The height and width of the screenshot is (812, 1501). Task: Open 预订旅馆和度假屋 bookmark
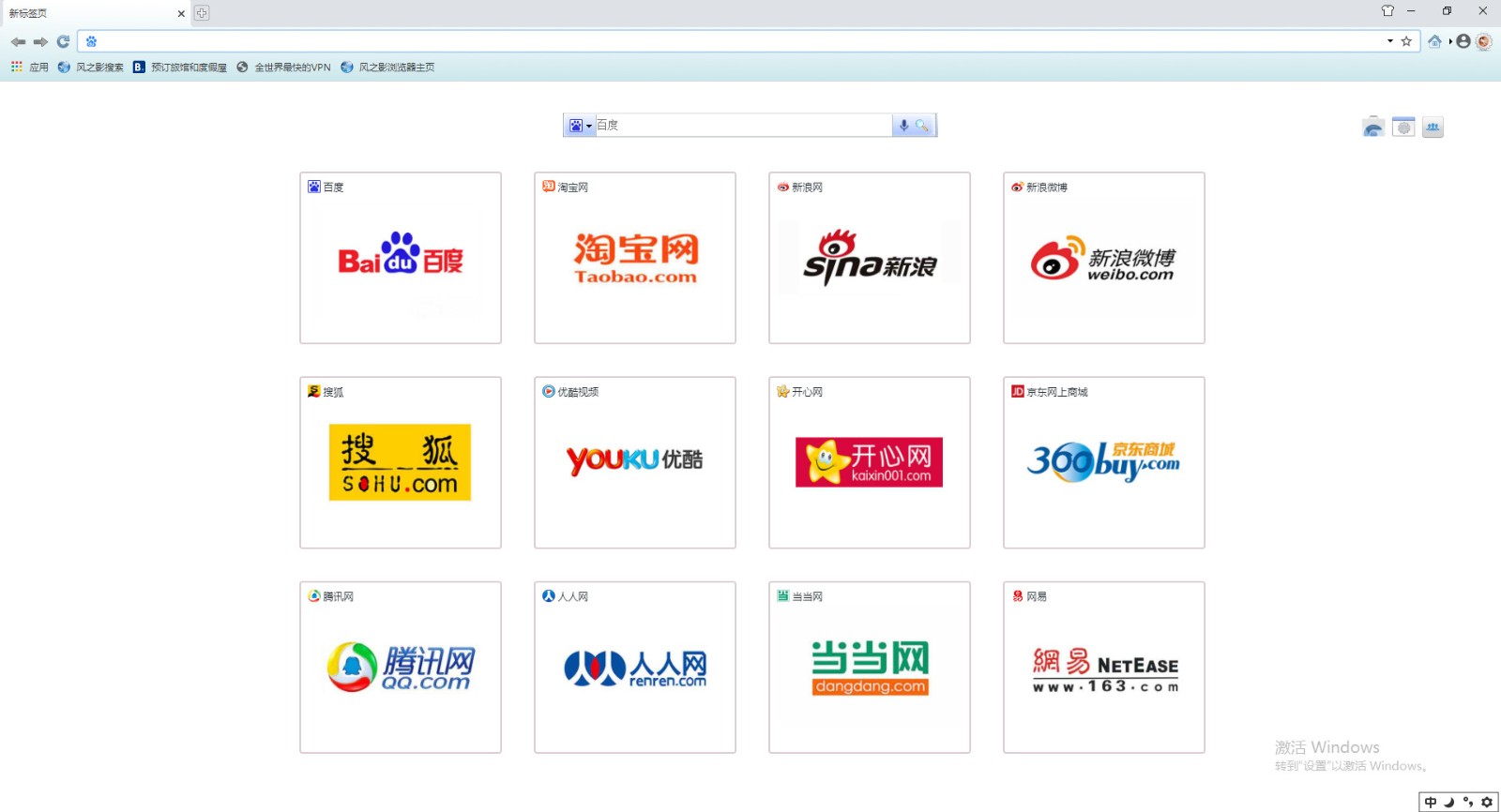coord(180,67)
